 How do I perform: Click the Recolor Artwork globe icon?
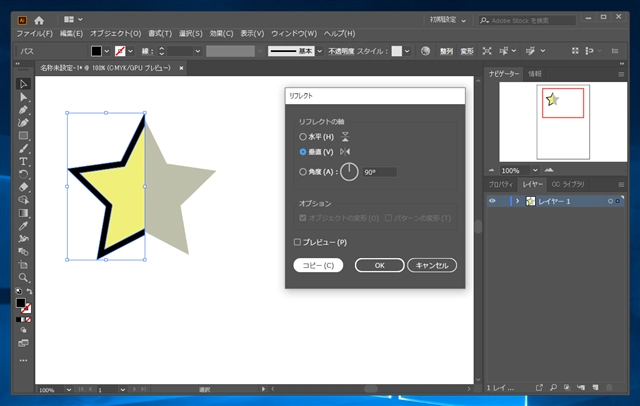click(425, 51)
